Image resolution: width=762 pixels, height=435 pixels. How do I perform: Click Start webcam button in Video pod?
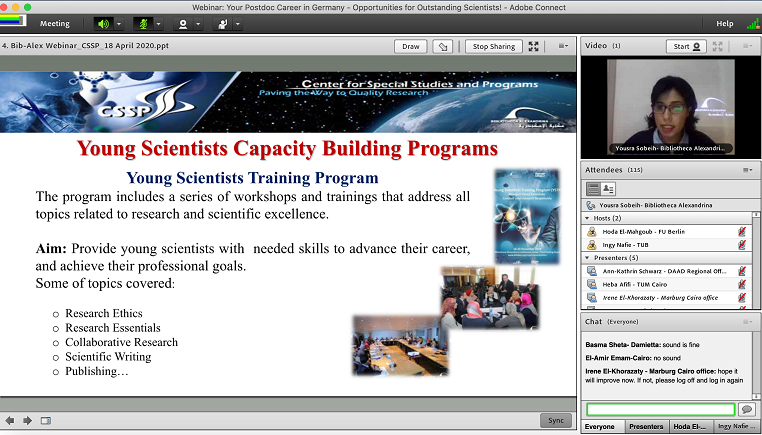686,47
